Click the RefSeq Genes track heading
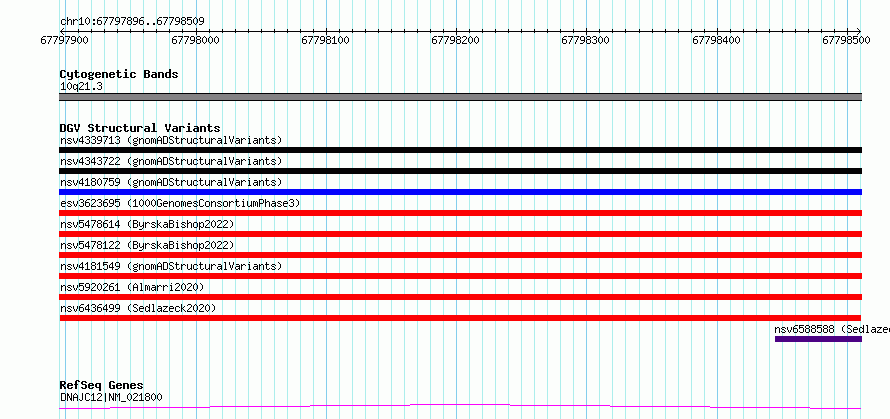Viewport: 890px width, 419px height. tap(101, 386)
